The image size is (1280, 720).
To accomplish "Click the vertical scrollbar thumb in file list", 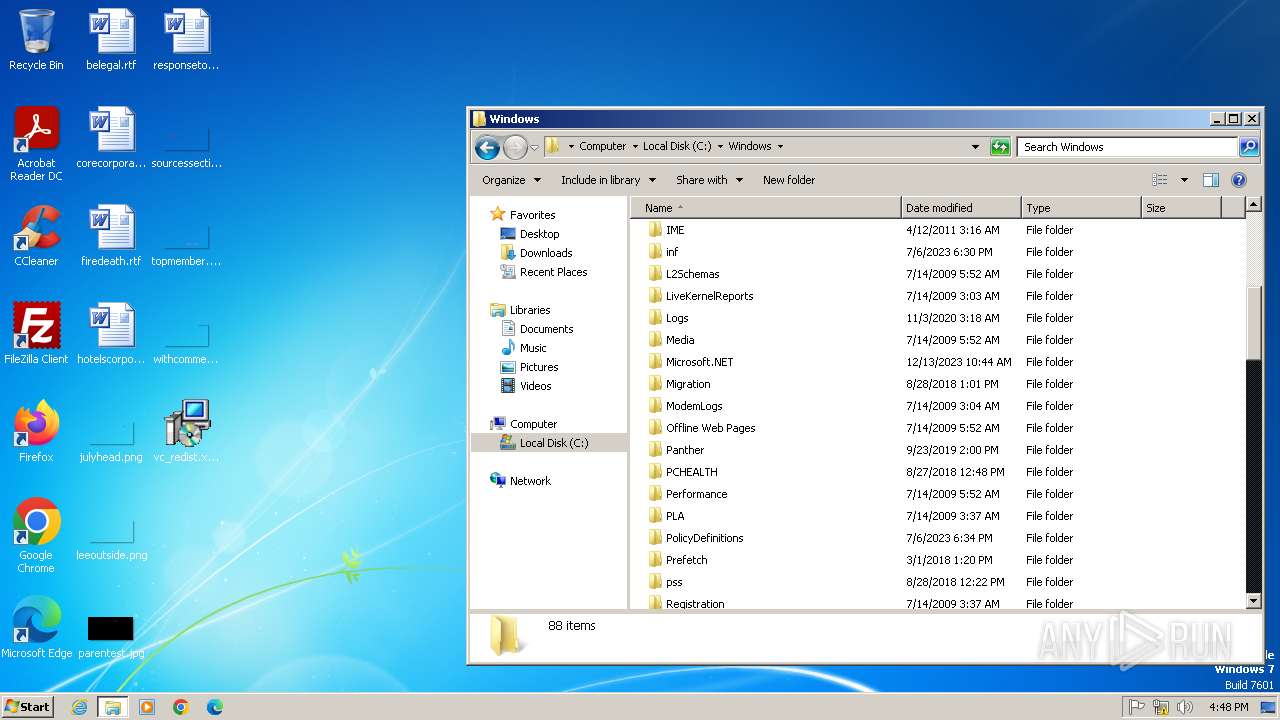I will (x=1254, y=322).
